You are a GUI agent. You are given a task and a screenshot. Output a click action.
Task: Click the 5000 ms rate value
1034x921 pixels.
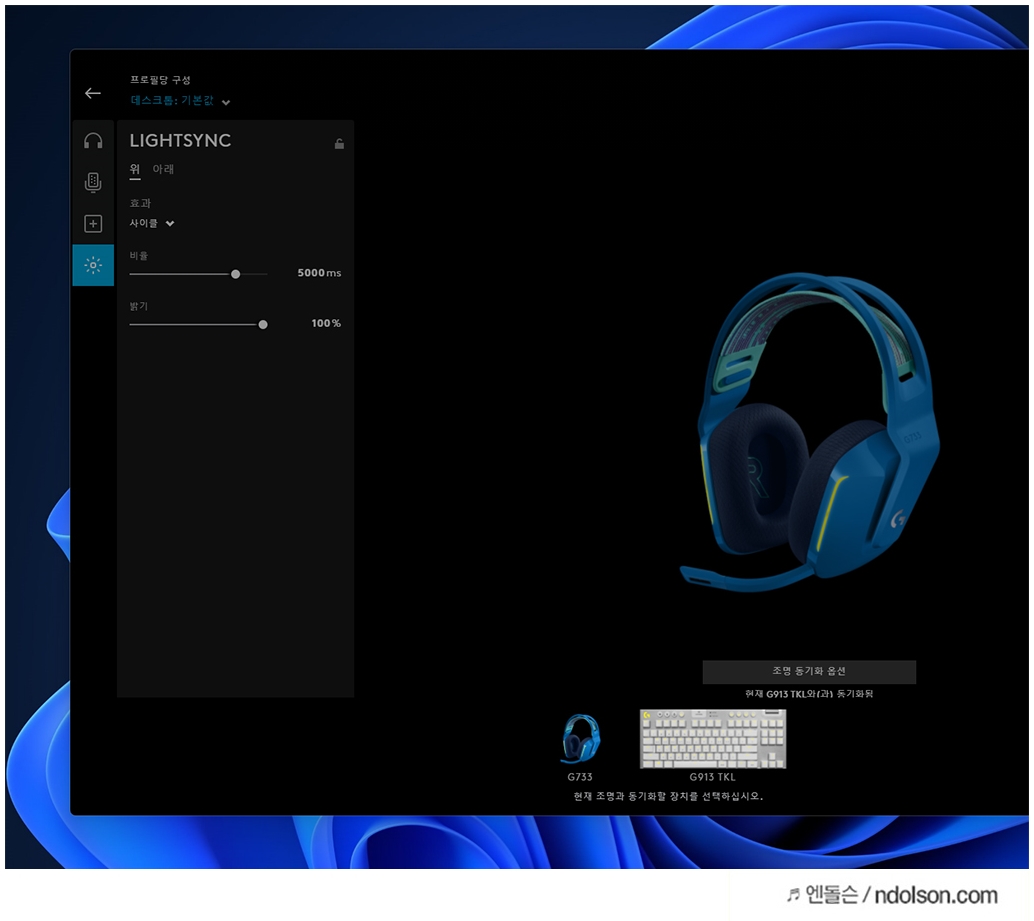tap(319, 273)
